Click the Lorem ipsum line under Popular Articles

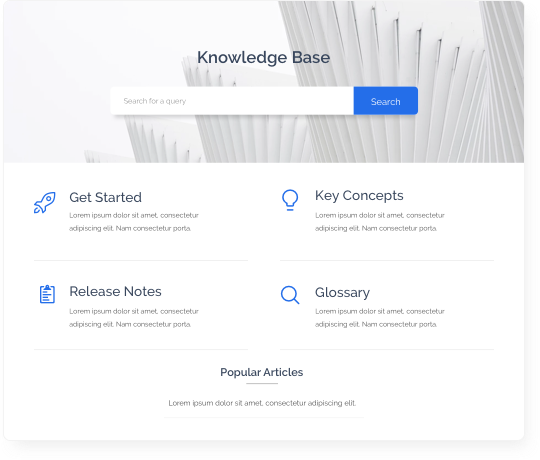pos(262,403)
